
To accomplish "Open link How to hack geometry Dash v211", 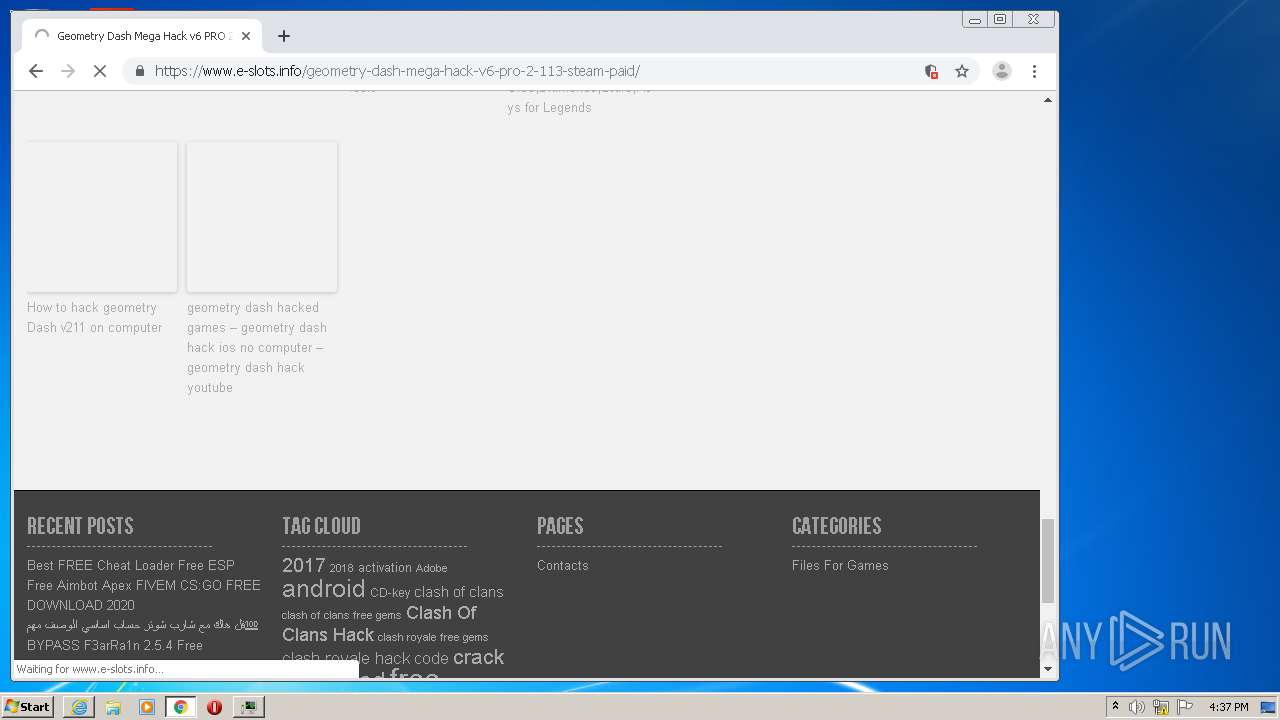I will [94, 318].
